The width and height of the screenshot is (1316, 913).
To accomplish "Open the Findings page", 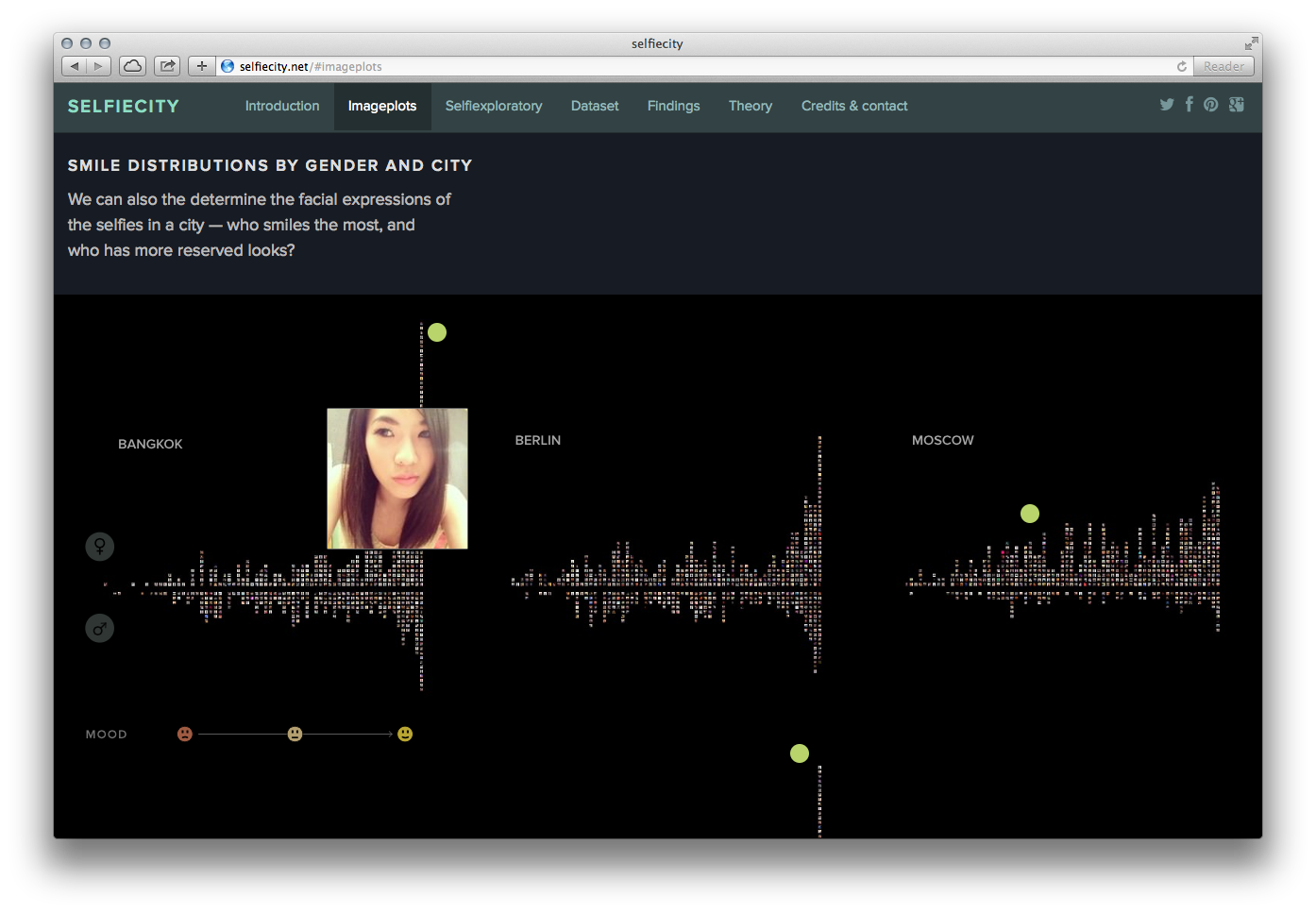I will click(x=673, y=106).
